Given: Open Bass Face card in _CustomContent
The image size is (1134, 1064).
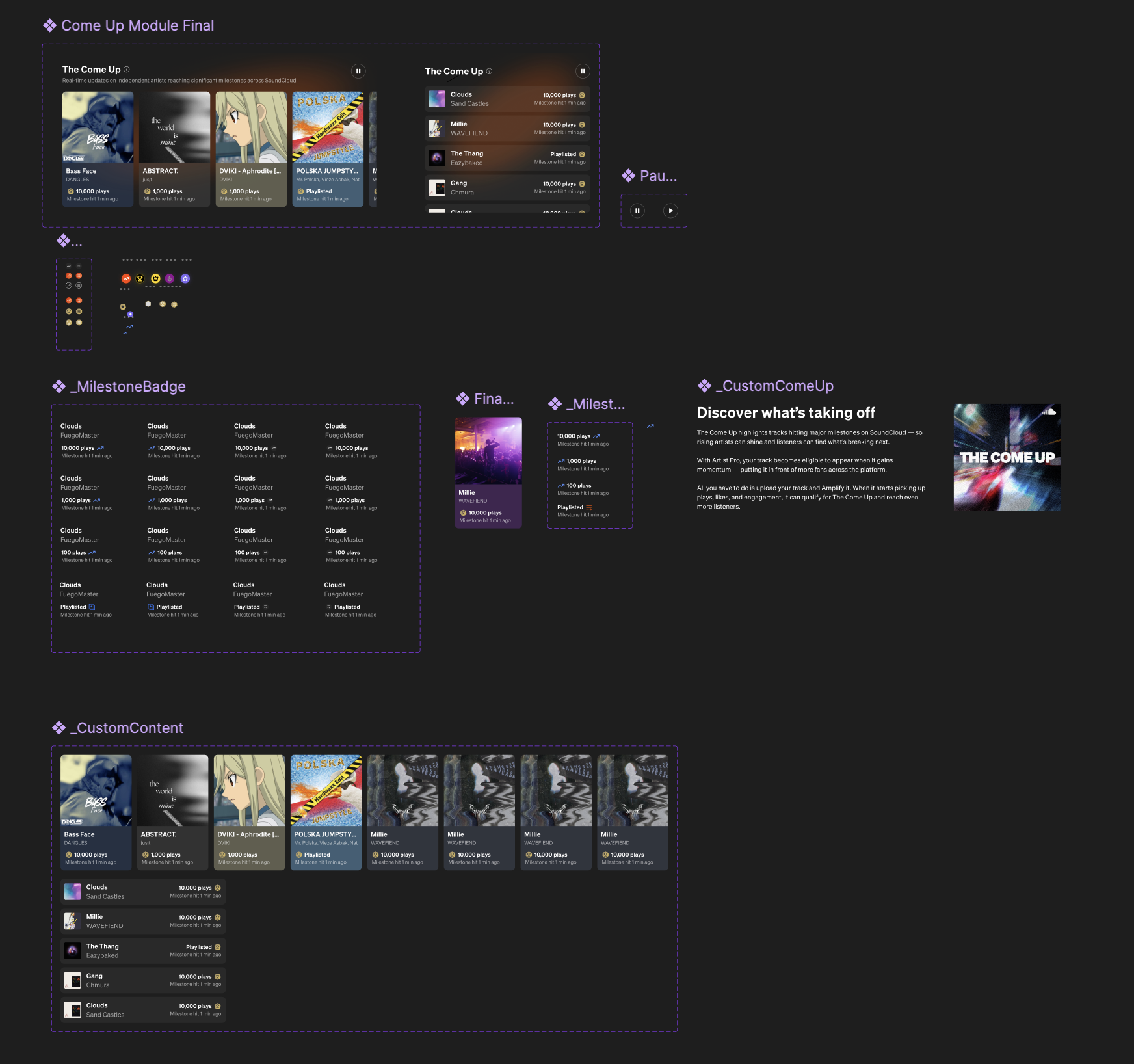Looking at the screenshot, I should tap(96, 812).
